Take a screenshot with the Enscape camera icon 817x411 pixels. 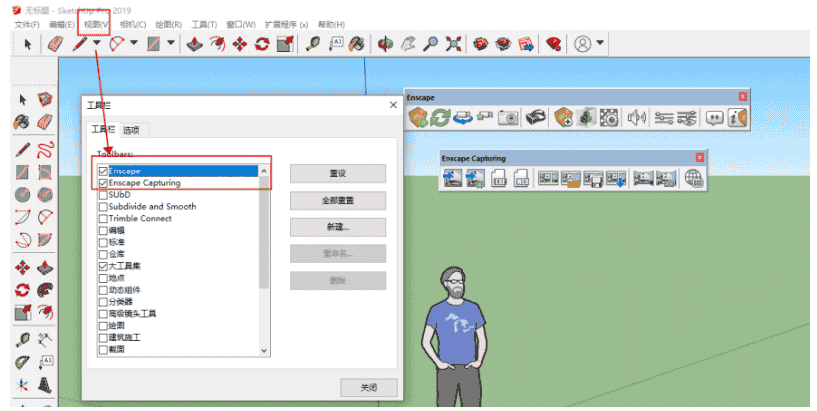click(509, 118)
